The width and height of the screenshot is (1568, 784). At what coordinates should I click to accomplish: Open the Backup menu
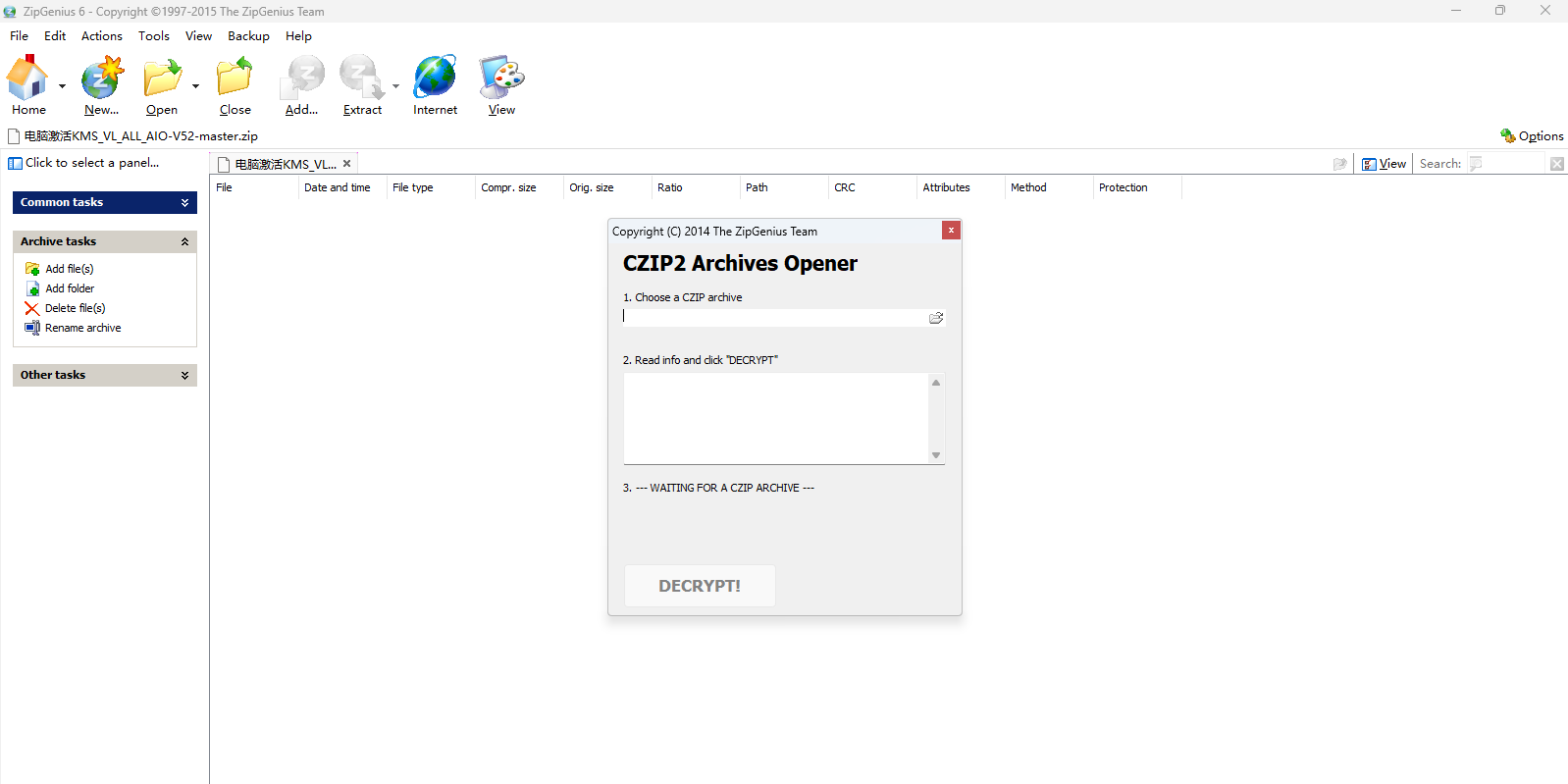248,36
